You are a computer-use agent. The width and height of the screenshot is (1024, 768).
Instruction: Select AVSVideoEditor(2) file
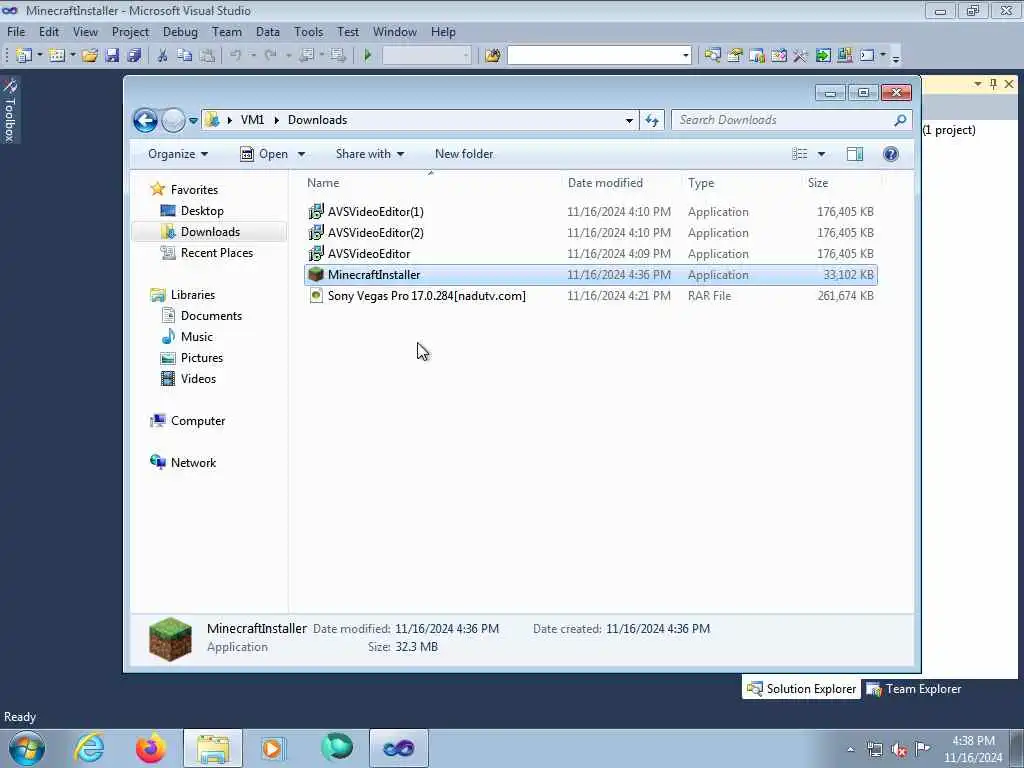(590, 232)
